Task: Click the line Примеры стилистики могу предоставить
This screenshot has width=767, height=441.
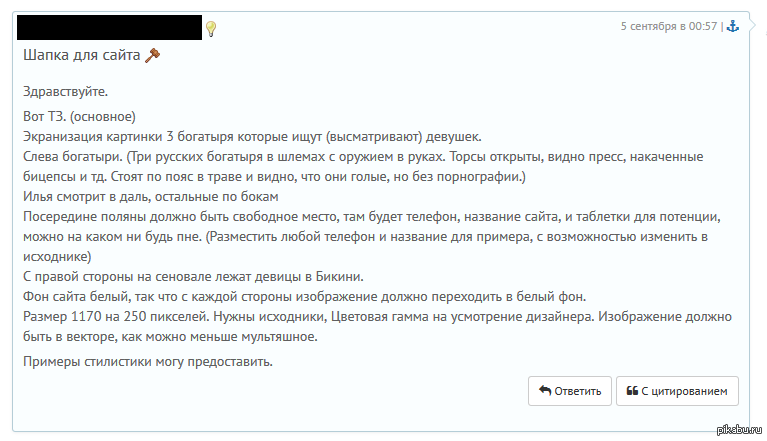Action: [148, 360]
